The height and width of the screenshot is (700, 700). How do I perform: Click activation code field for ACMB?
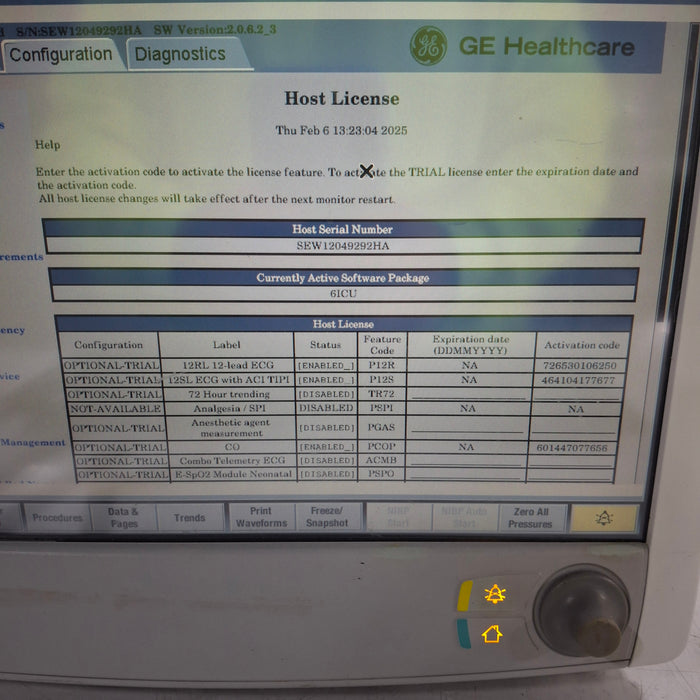(571, 460)
